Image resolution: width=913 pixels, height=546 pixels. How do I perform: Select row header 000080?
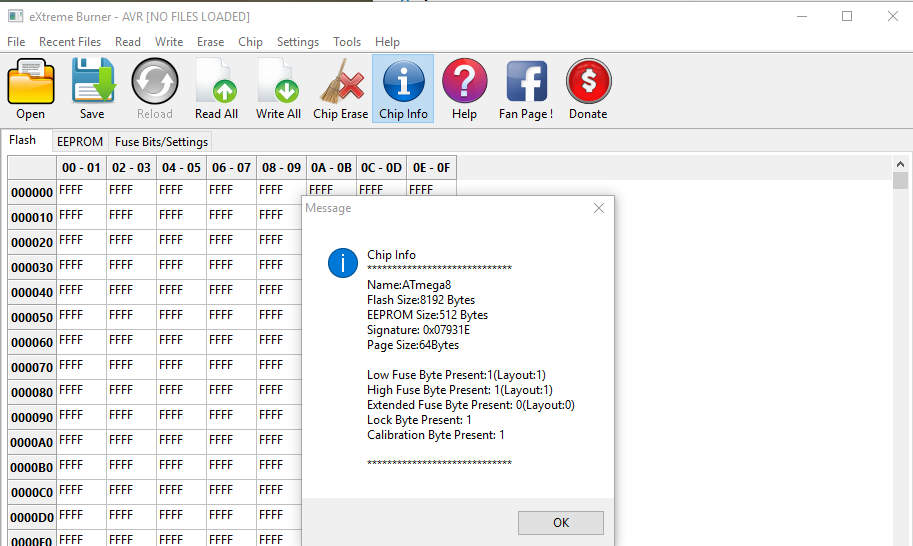[x=32, y=393]
